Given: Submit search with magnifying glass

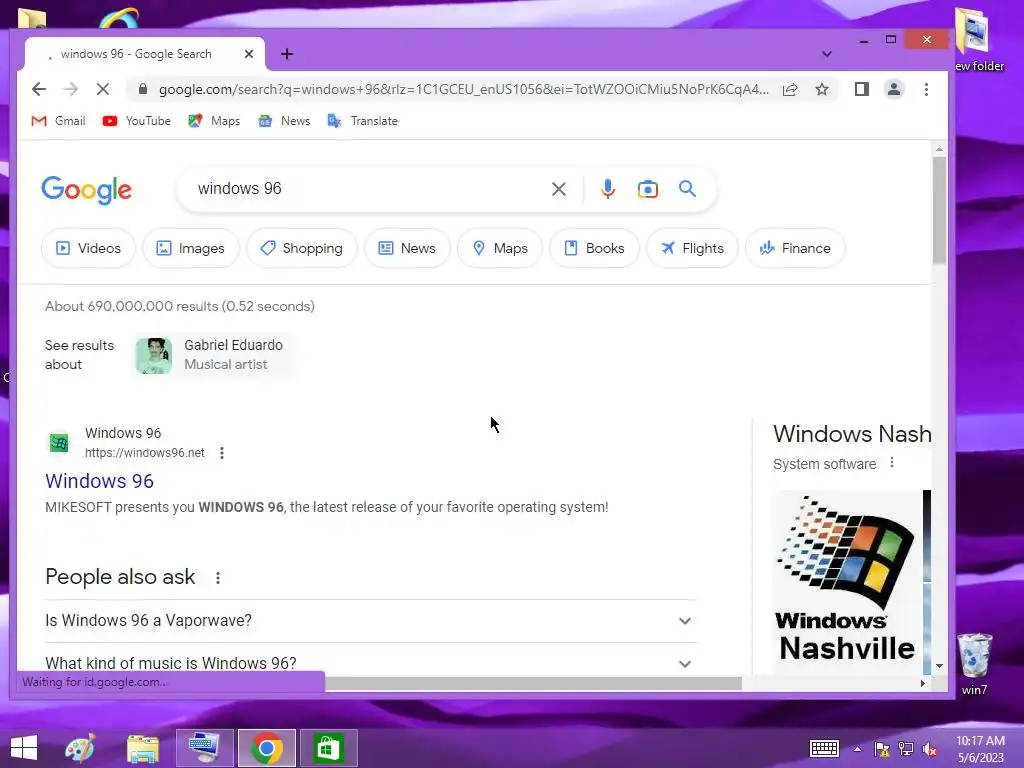Looking at the screenshot, I should coord(687,189).
